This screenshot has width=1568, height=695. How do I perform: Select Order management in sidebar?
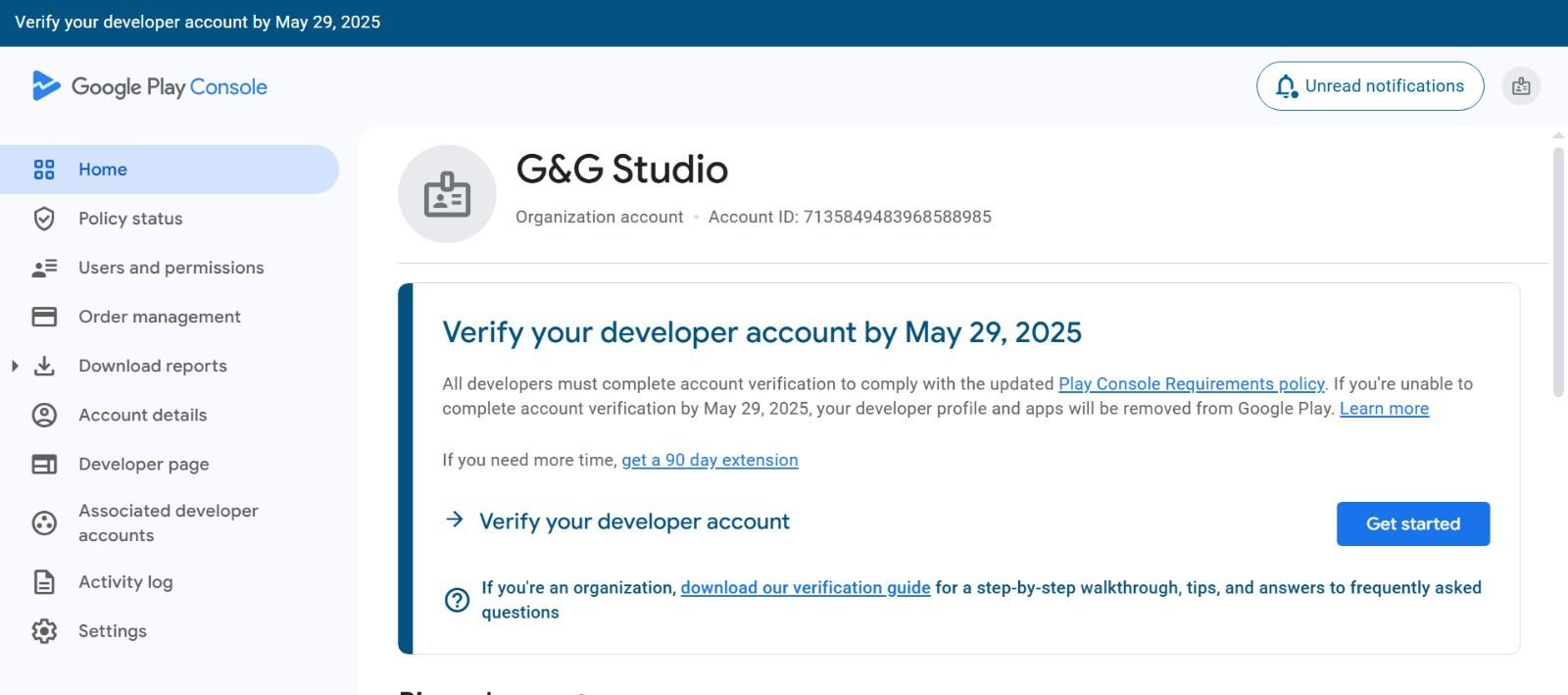point(170,317)
